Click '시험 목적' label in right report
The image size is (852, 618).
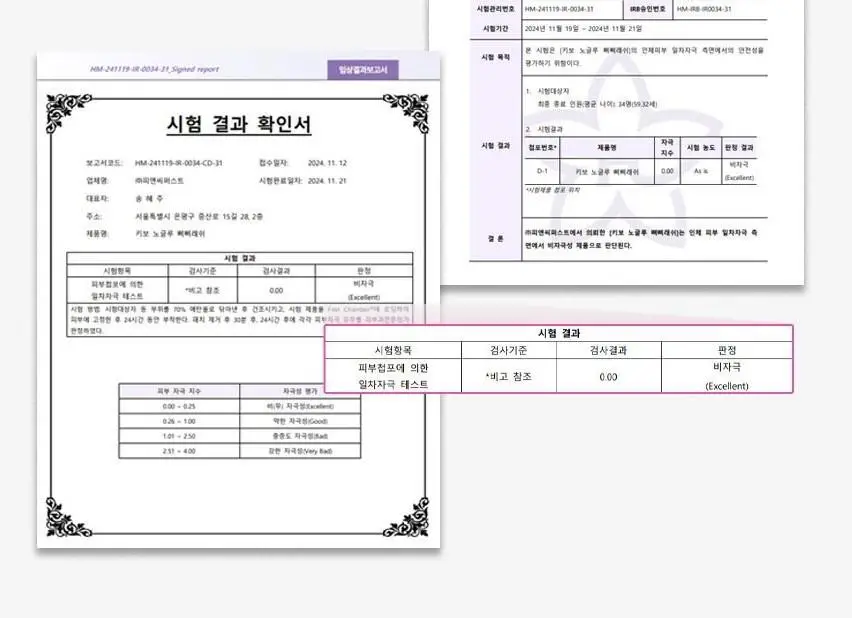[495, 57]
